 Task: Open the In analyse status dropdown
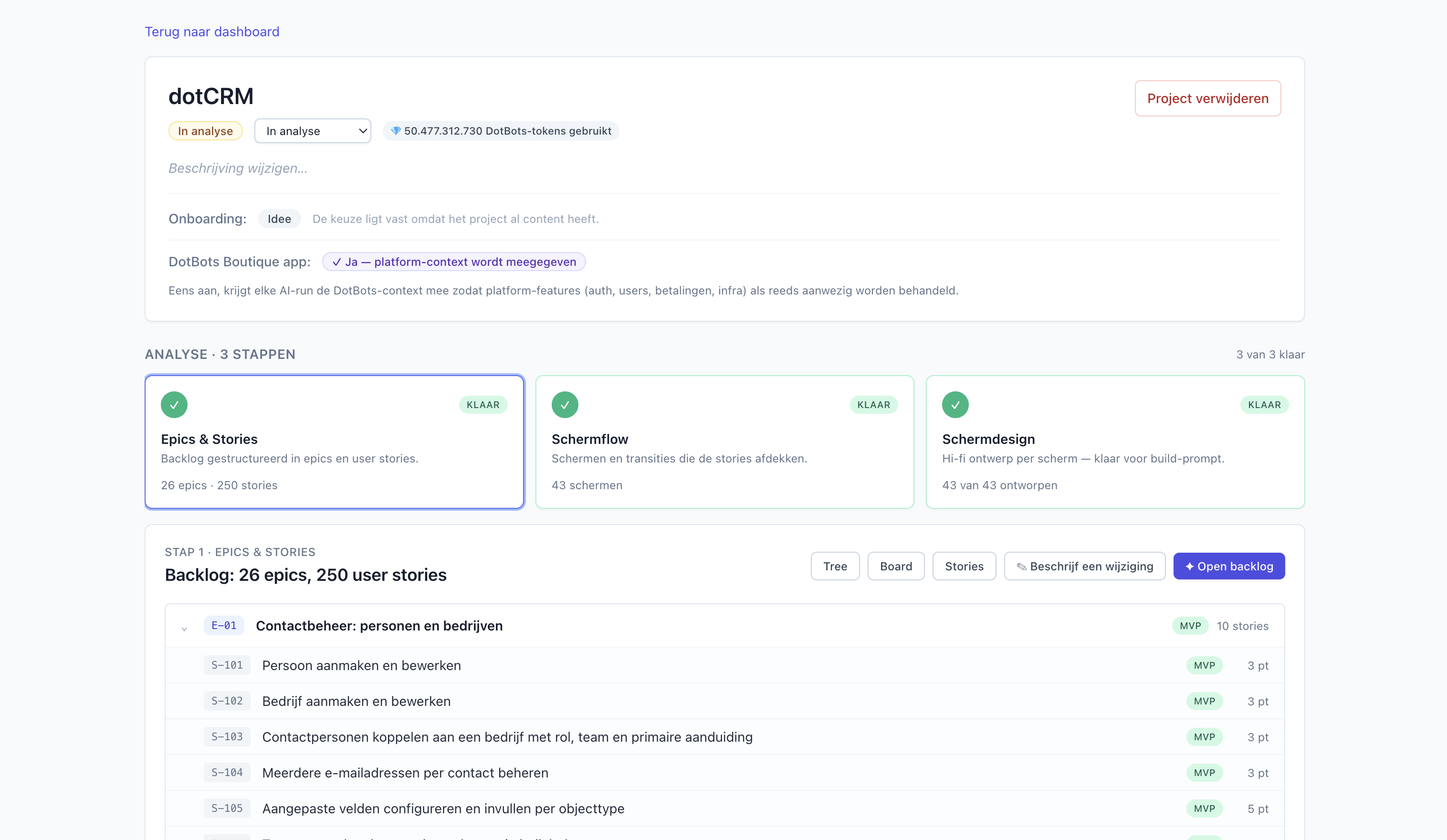pos(313,131)
